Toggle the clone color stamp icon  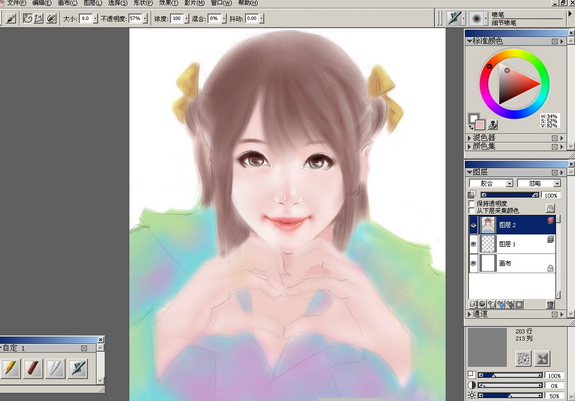click(493, 125)
